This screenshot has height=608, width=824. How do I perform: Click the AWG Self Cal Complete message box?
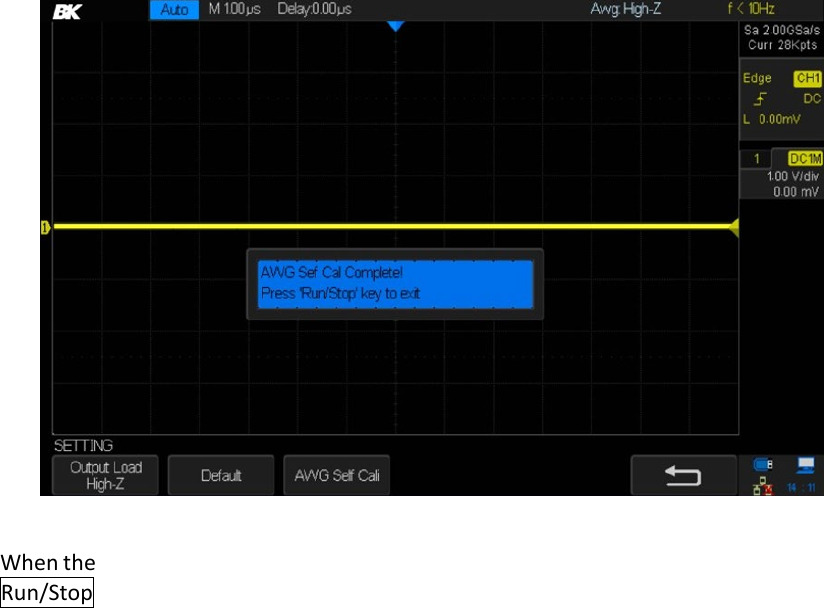[395, 284]
